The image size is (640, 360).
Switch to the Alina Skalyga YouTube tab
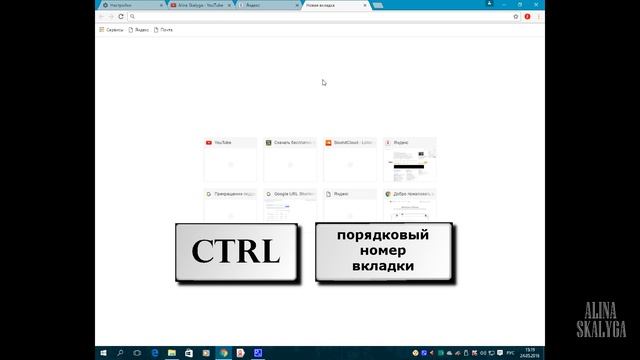(x=200, y=5)
